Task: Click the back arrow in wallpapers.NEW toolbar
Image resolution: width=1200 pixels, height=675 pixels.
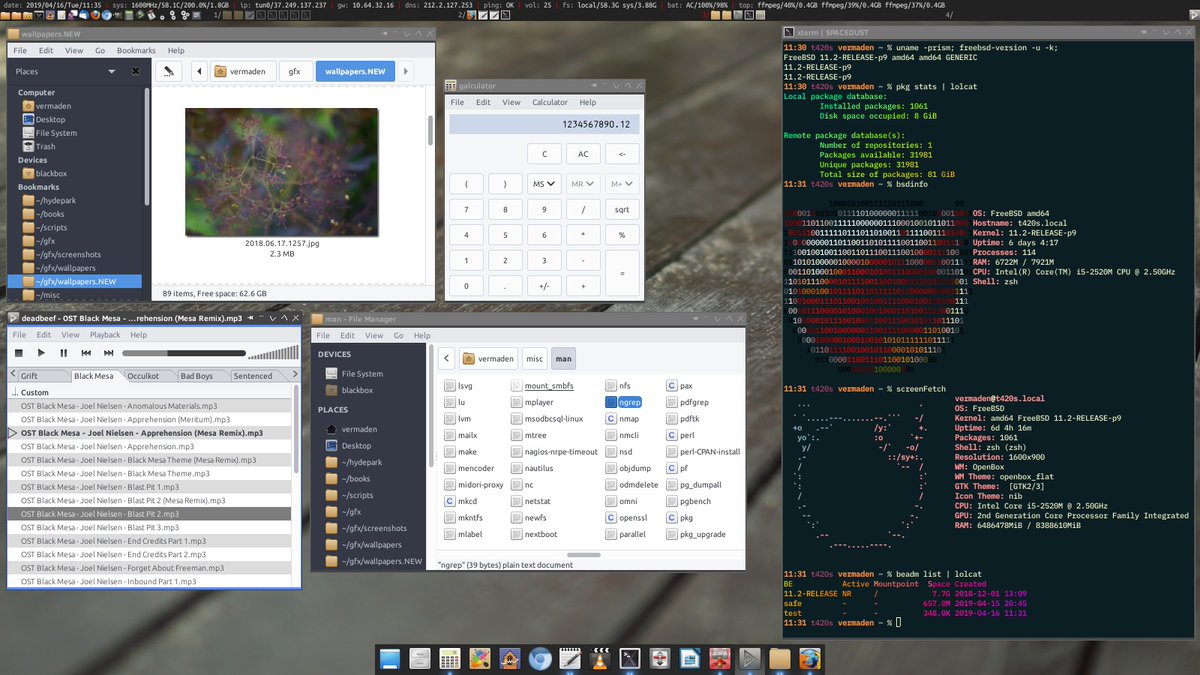Action: (199, 71)
